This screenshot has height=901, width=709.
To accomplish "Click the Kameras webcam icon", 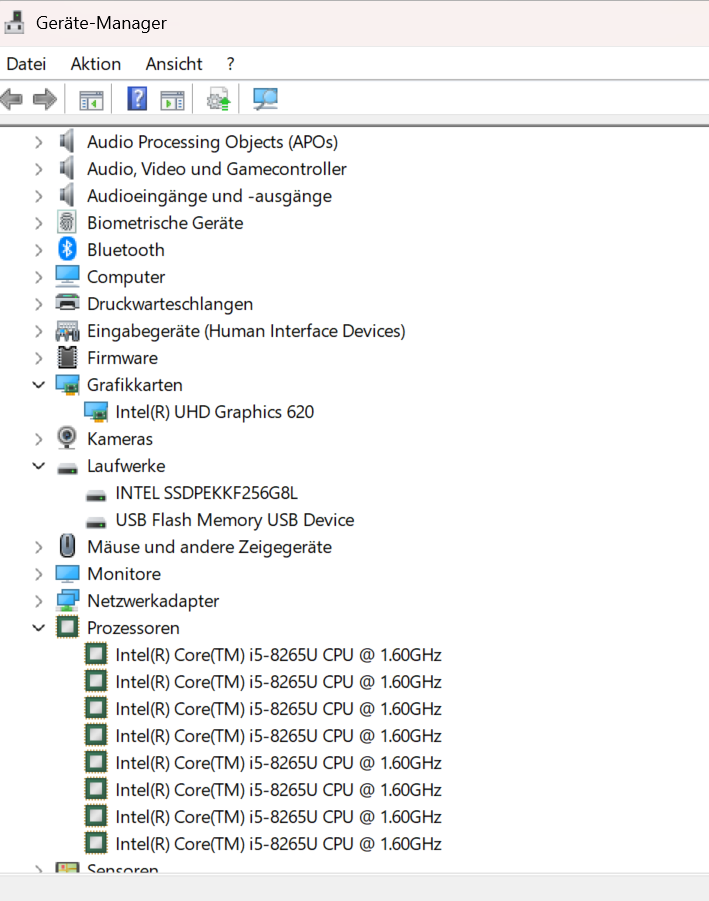I will tap(67, 438).
